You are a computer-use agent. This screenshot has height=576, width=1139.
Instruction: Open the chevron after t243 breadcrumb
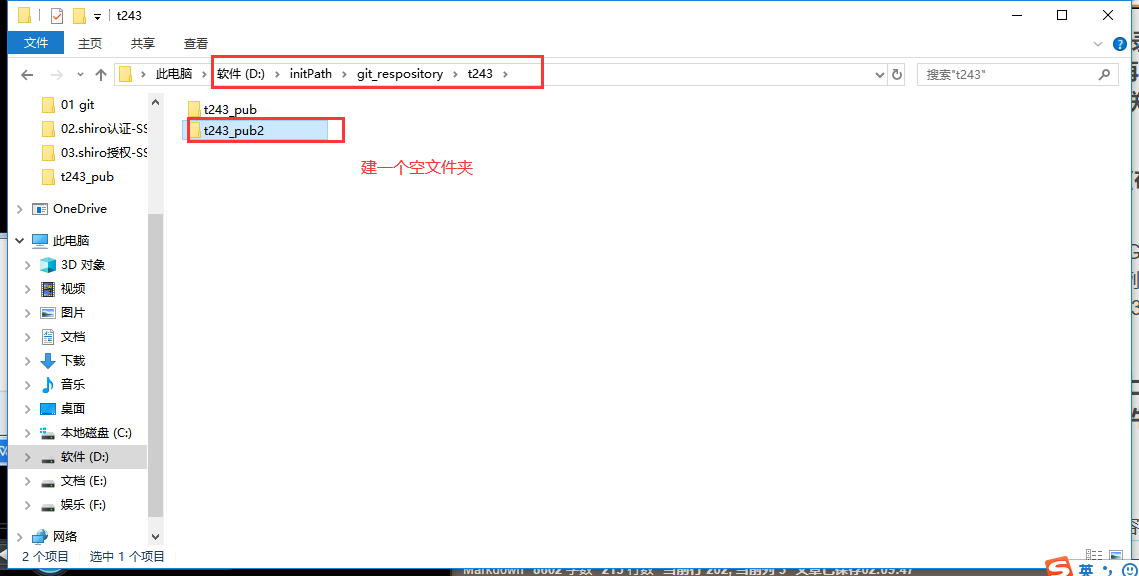pyautogui.click(x=506, y=74)
